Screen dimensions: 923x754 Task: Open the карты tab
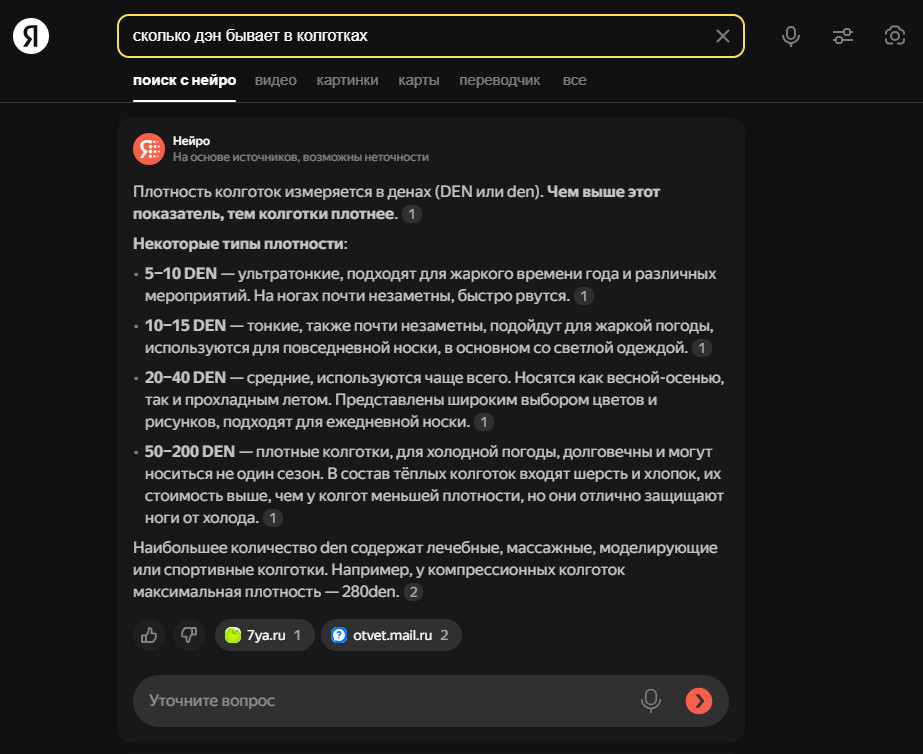(x=419, y=80)
